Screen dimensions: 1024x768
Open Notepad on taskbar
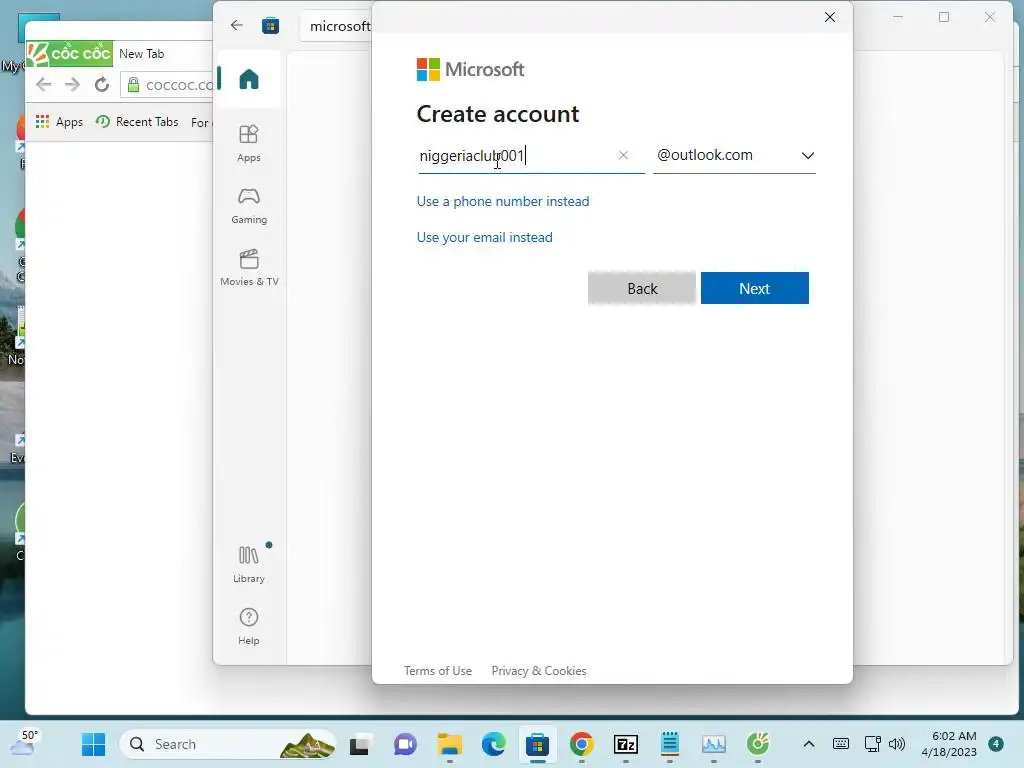click(669, 744)
